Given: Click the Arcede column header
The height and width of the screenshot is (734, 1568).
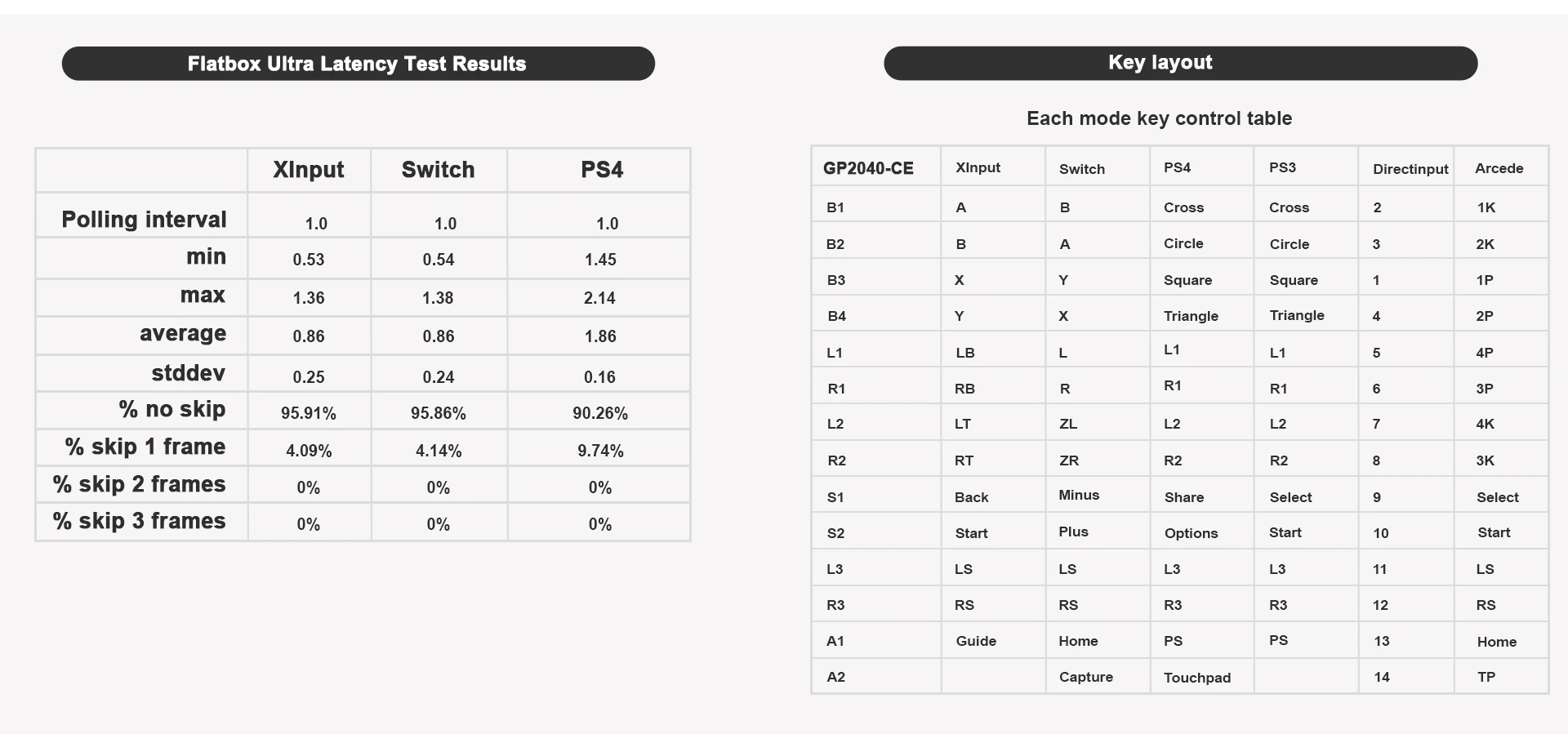Looking at the screenshot, I should [x=1499, y=168].
